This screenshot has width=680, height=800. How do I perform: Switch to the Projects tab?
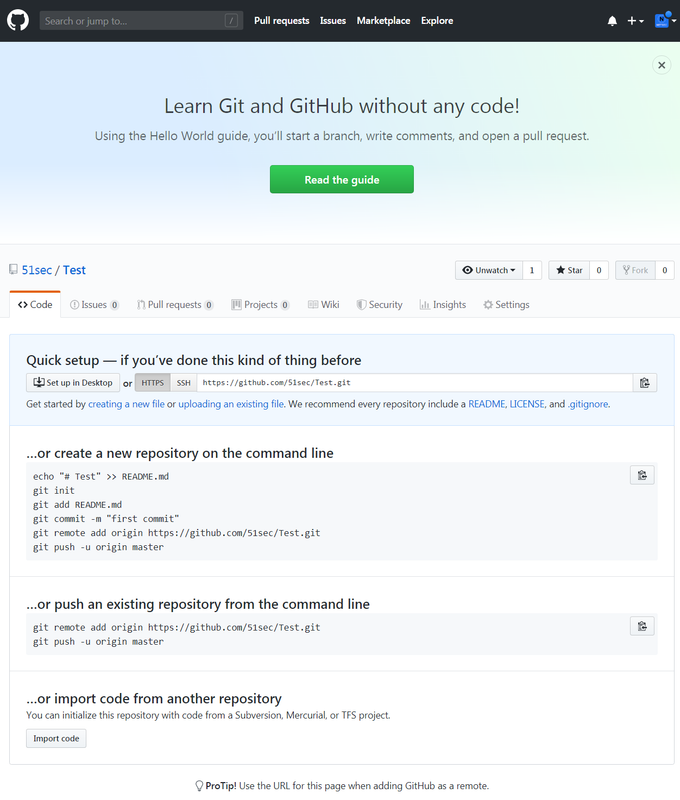pos(260,305)
